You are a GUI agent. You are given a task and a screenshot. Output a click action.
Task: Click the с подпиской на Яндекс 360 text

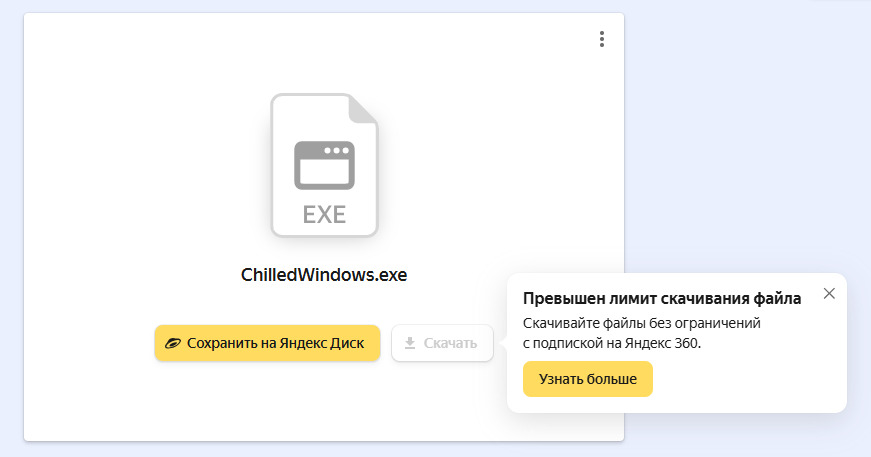pos(612,343)
